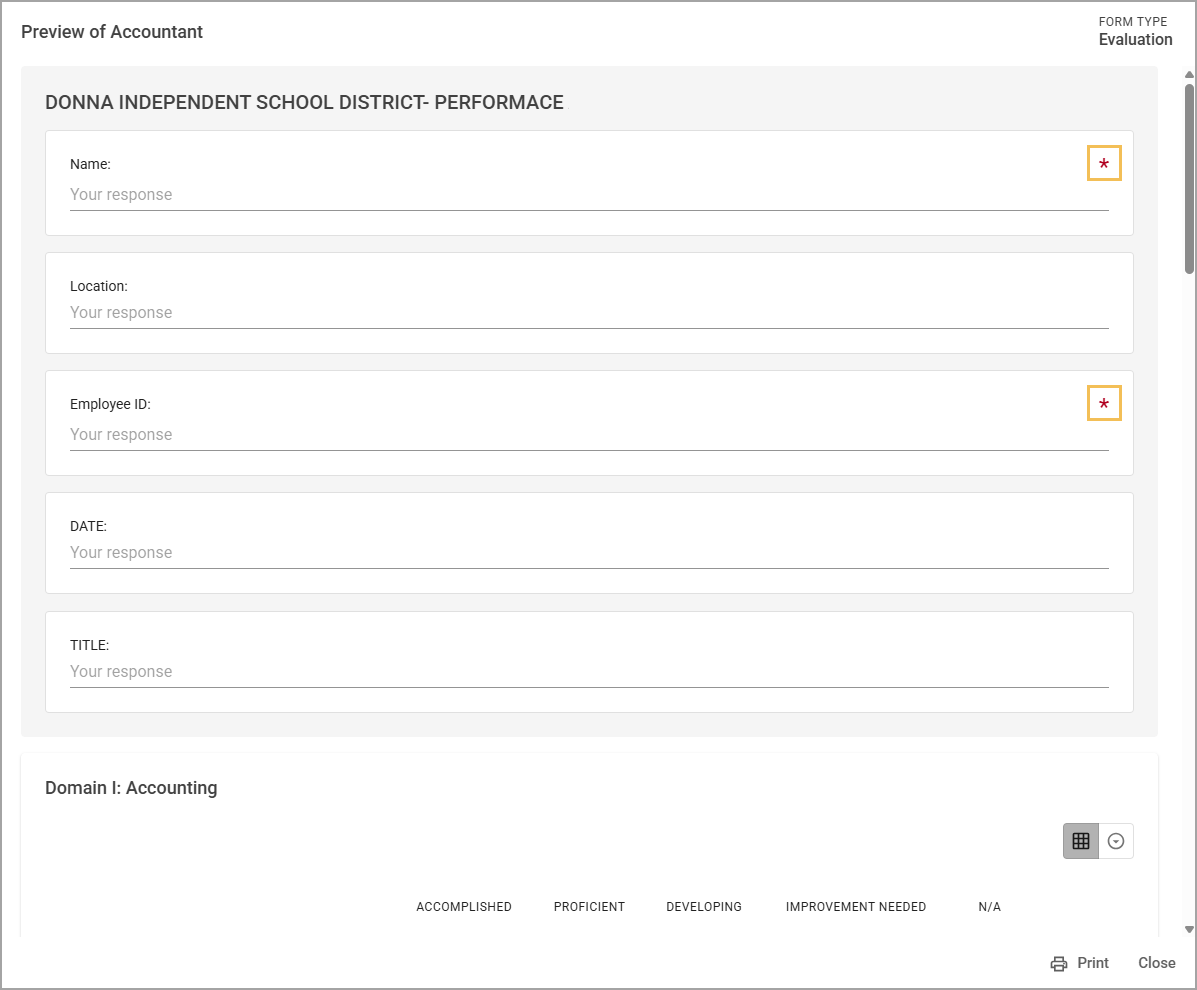Click the Domain I: Accounting heading
The image size is (1197, 990).
(x=131, y=788)
